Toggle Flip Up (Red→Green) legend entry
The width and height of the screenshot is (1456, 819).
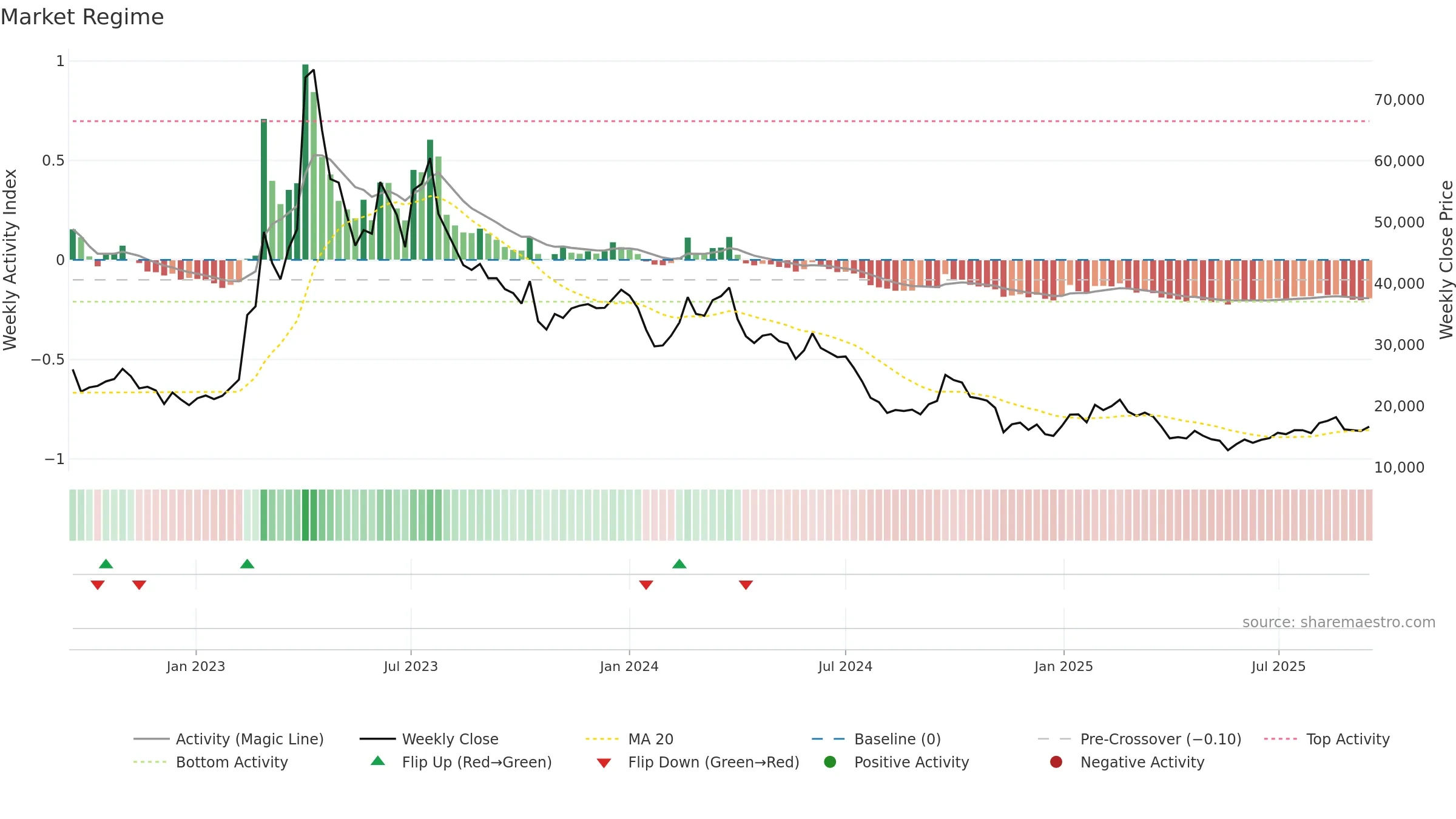(x=461, y=762)
